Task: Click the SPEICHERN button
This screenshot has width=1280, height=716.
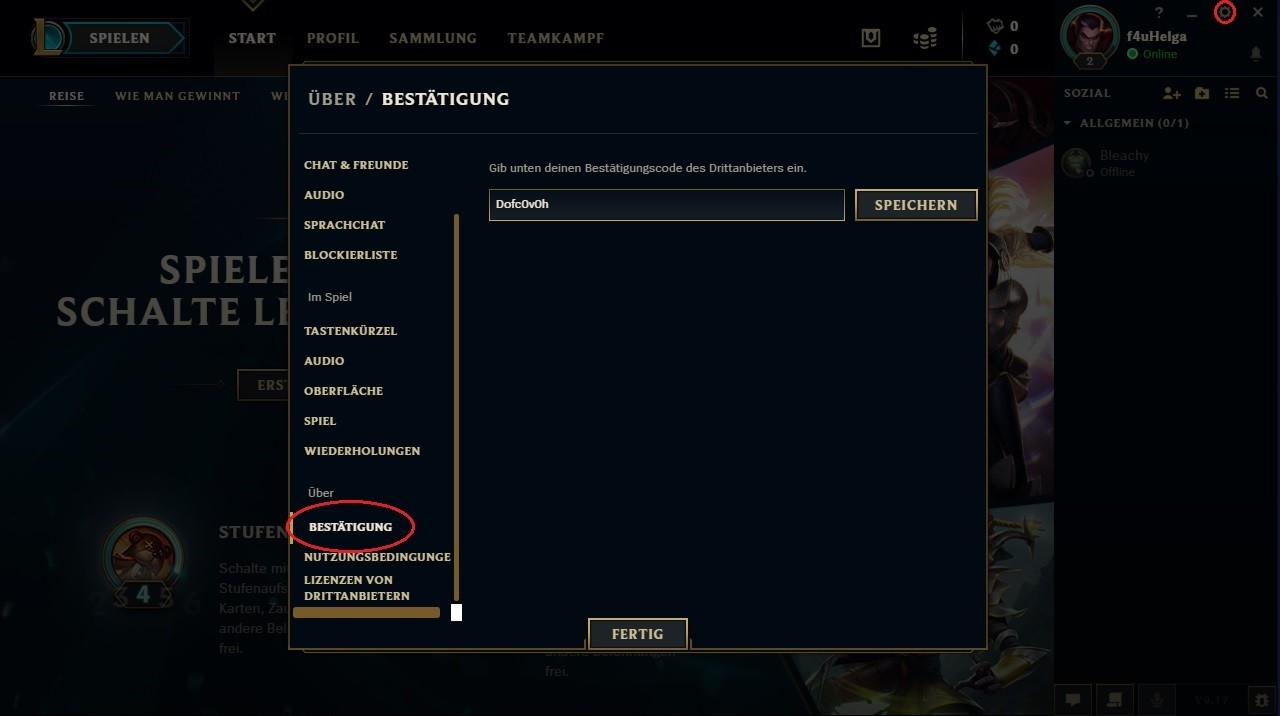Action: tap(916, 205)
